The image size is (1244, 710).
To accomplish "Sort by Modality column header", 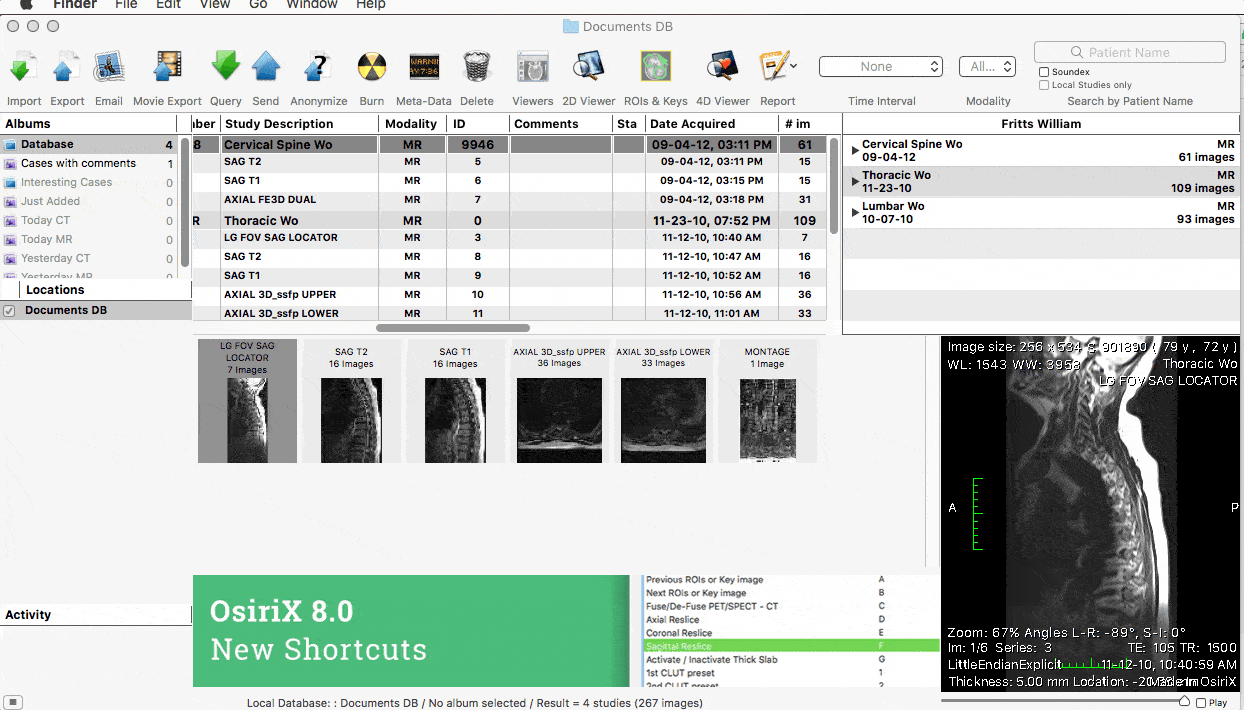I will pyautogui.click(x=411, y=124).
